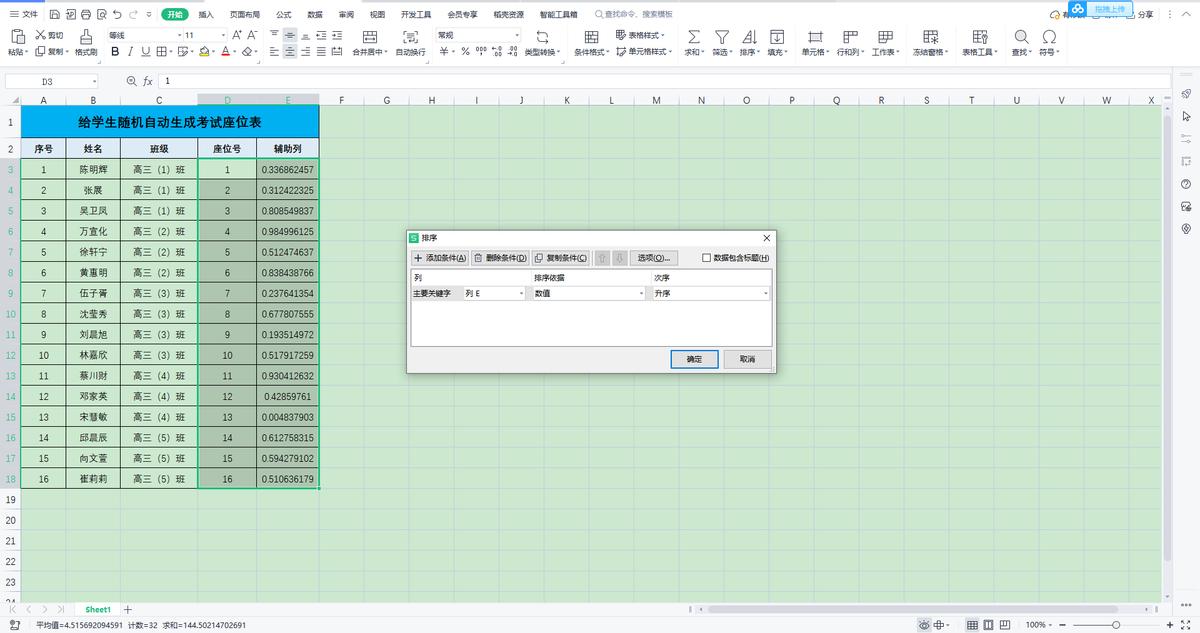Enable the 数据包含标题 checkbox
This screenshot has width=1200, height=633.
click(x=707, y=258)
